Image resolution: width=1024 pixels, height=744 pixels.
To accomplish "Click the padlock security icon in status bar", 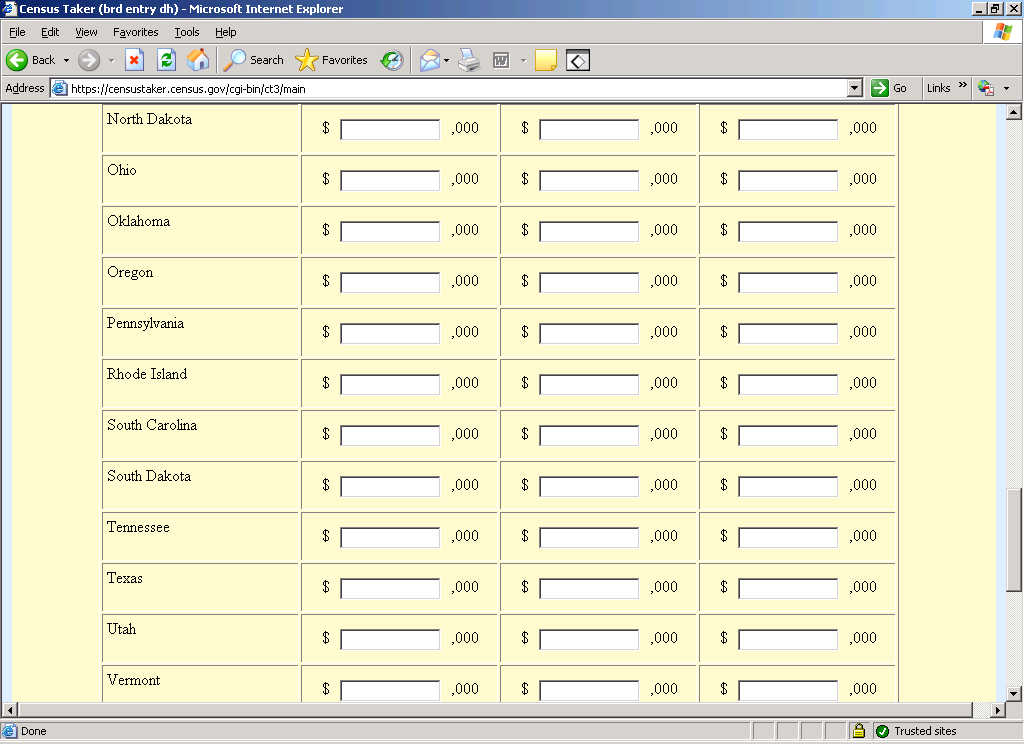I will (859, 730).
